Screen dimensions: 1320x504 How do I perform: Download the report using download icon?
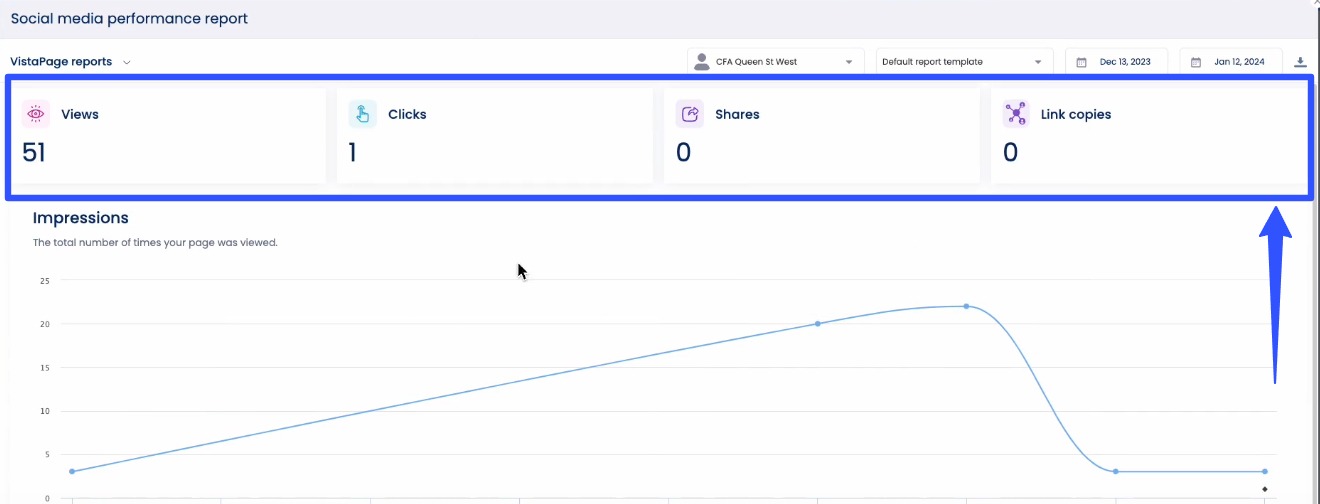tap(1301, 62)
